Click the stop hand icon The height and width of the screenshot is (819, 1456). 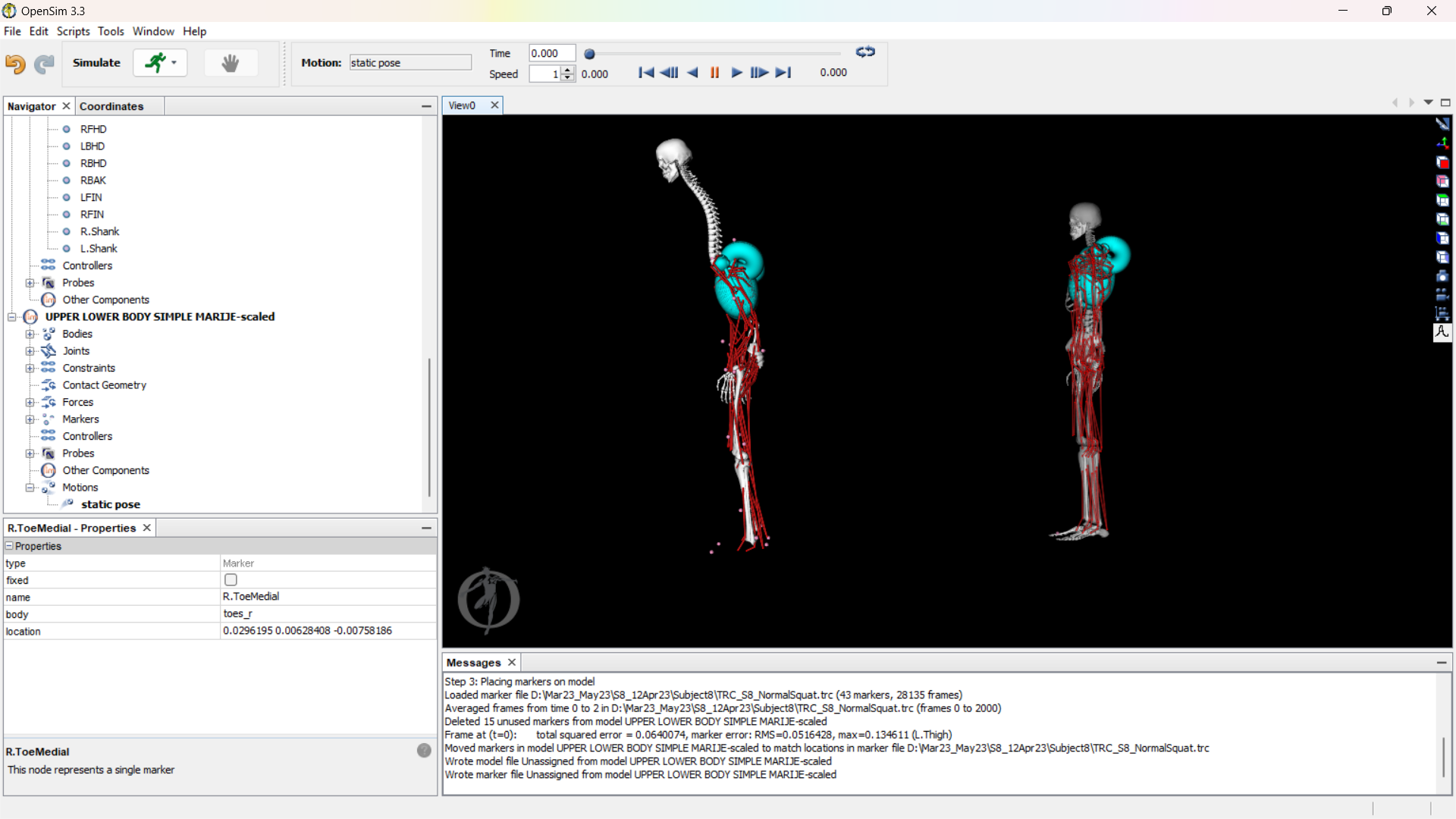pyautogui.click(x=231, y=63)
